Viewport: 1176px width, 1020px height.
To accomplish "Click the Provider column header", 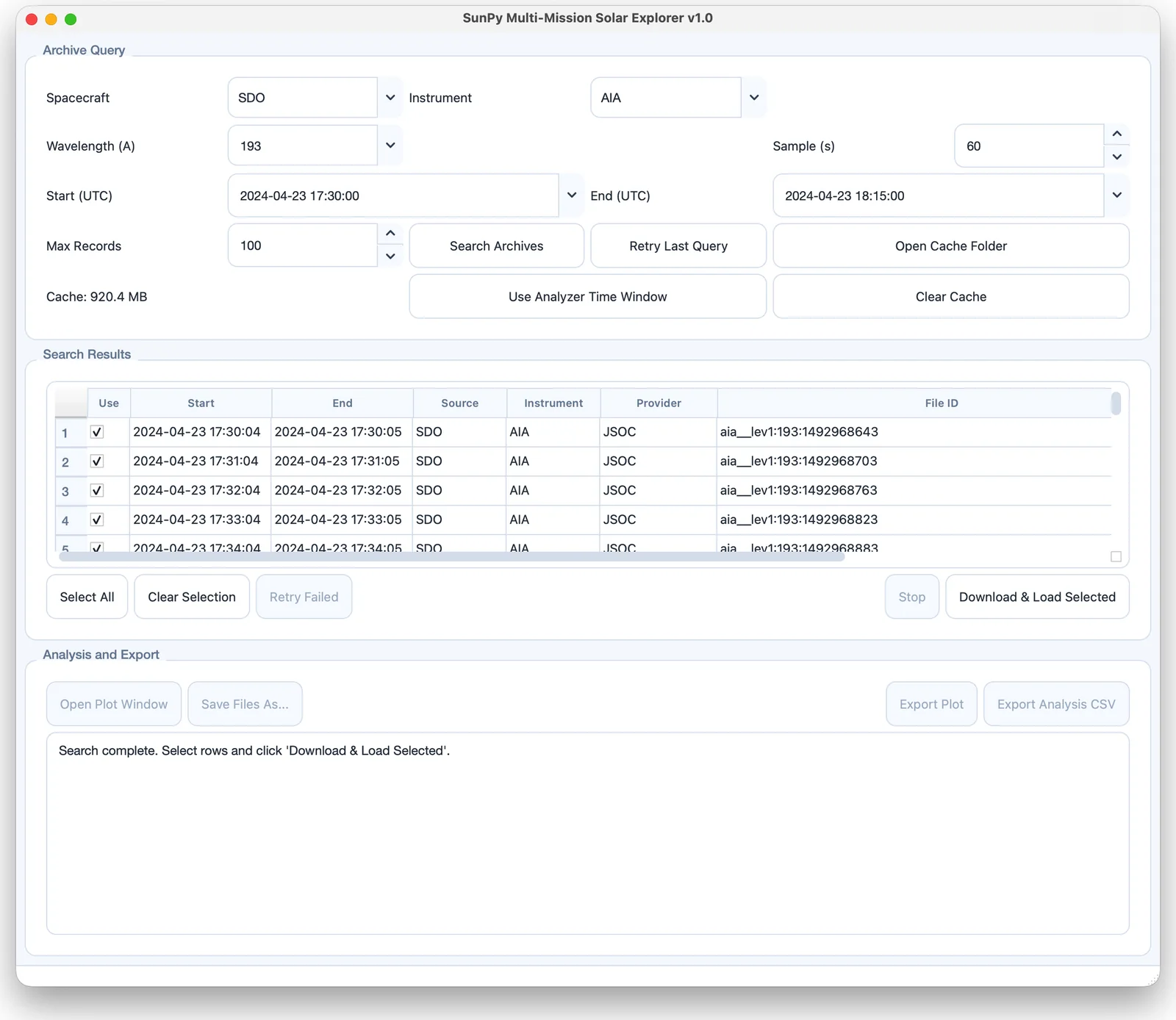I will click(x=659, y=403).
